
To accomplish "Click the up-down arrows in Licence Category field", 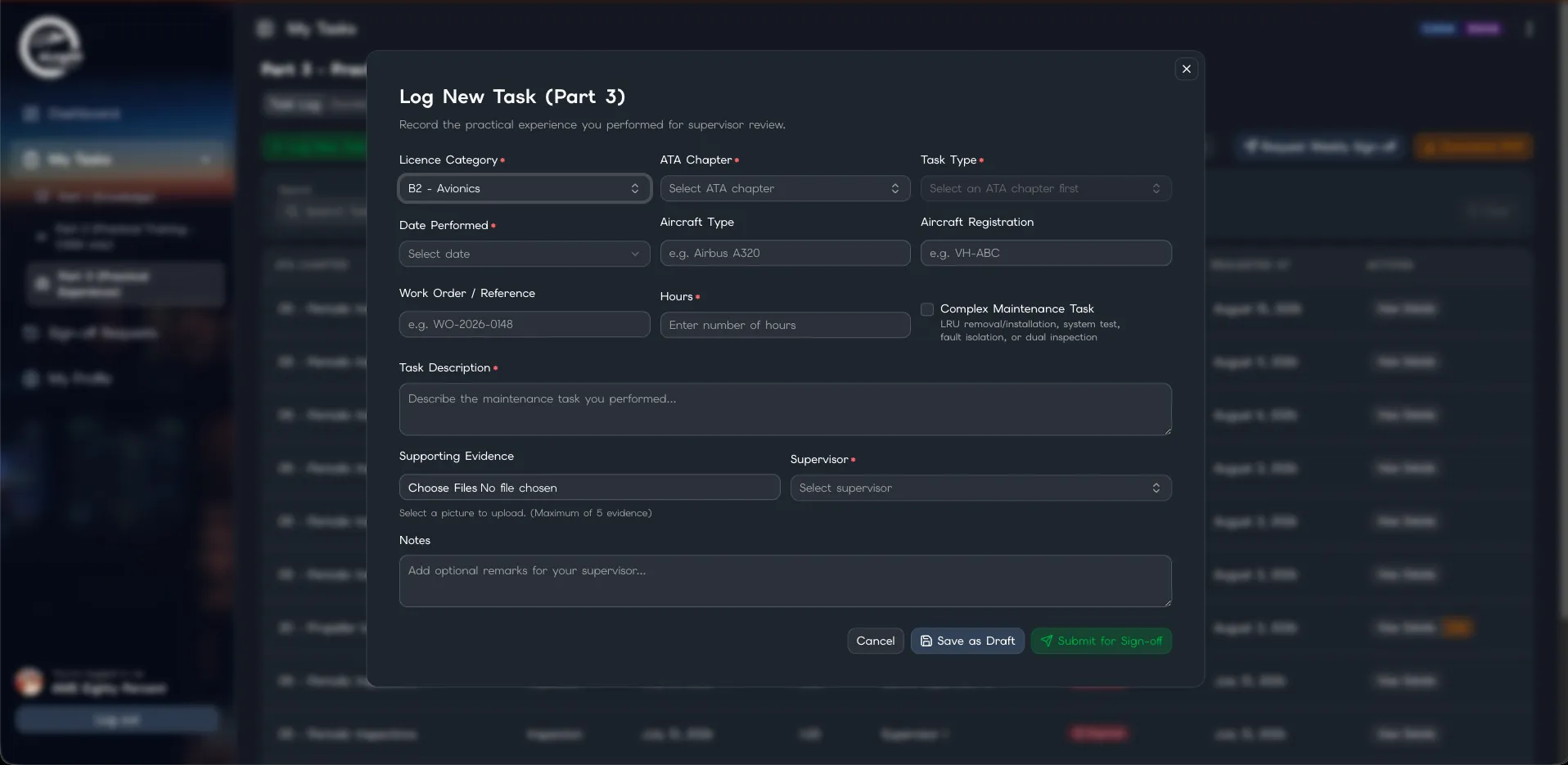I will (634, 188).
